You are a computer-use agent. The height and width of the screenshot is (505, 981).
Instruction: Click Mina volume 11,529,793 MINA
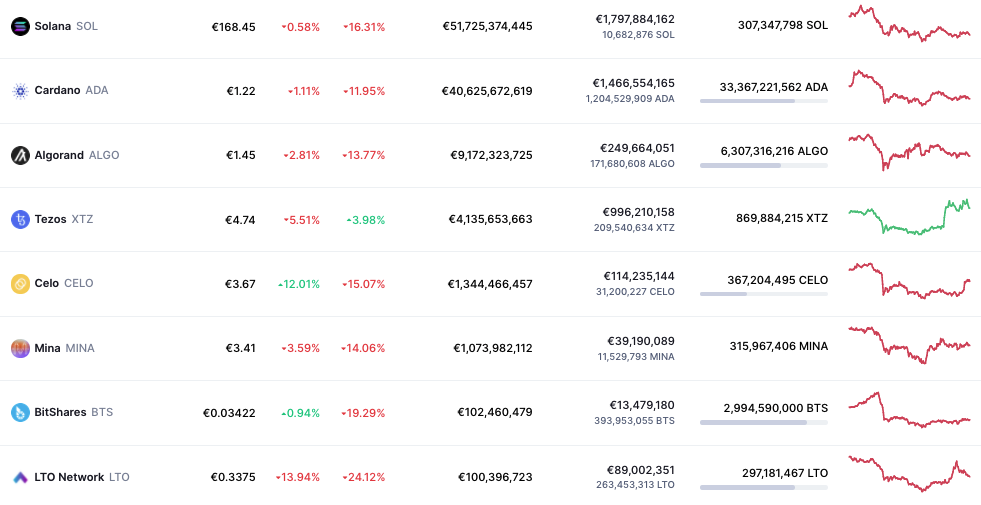pos(636,357)
